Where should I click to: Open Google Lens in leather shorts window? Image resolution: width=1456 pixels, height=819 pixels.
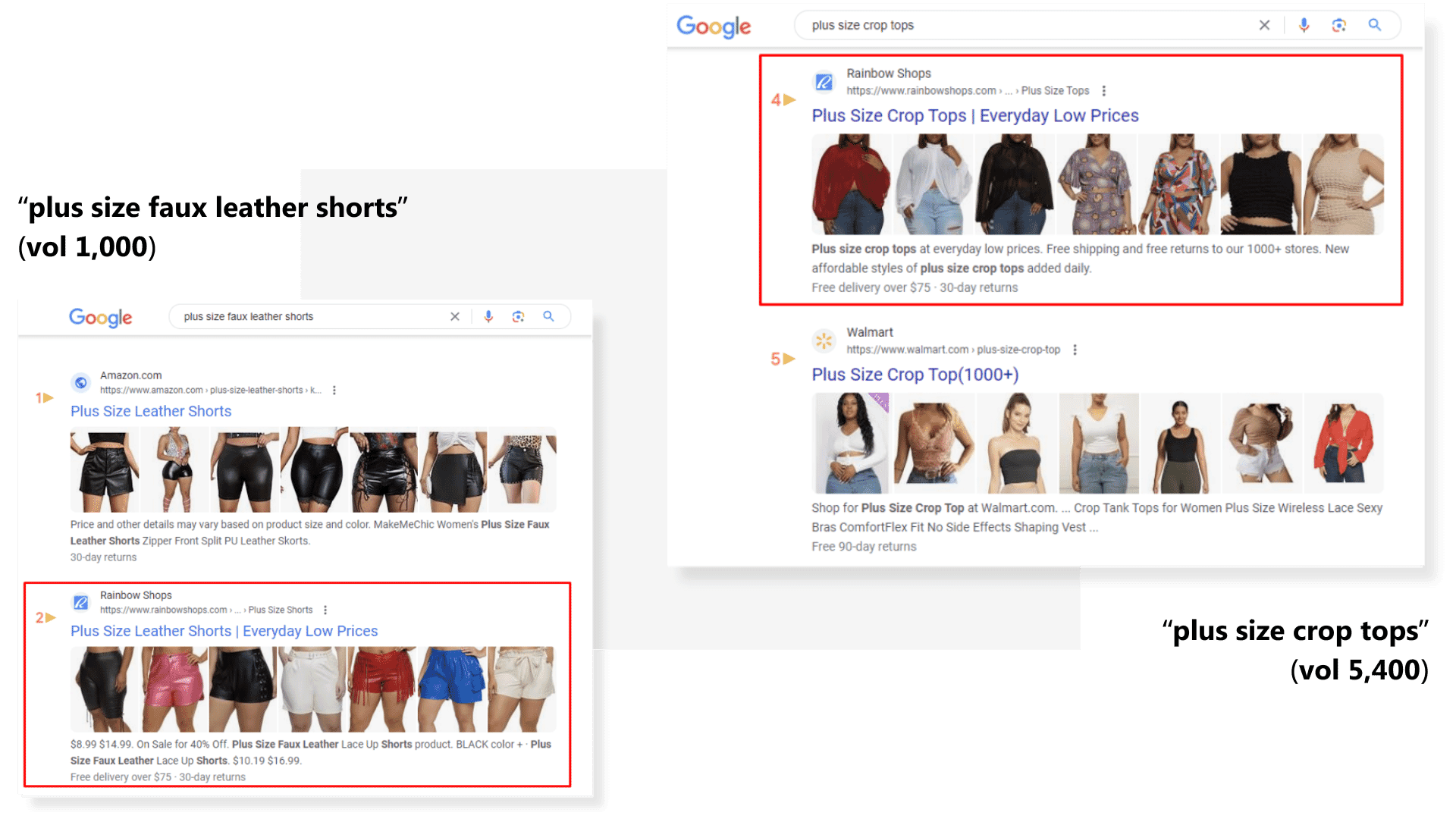pyautogui.click(x=518, y=316)
